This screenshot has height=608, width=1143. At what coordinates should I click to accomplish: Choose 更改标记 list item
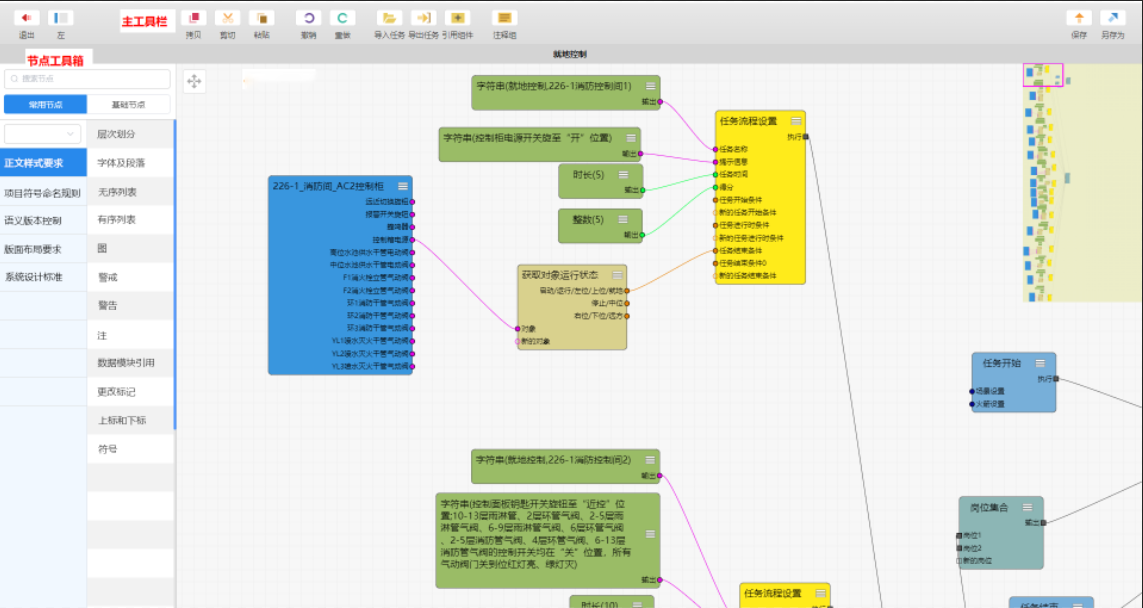click(130, 391)
